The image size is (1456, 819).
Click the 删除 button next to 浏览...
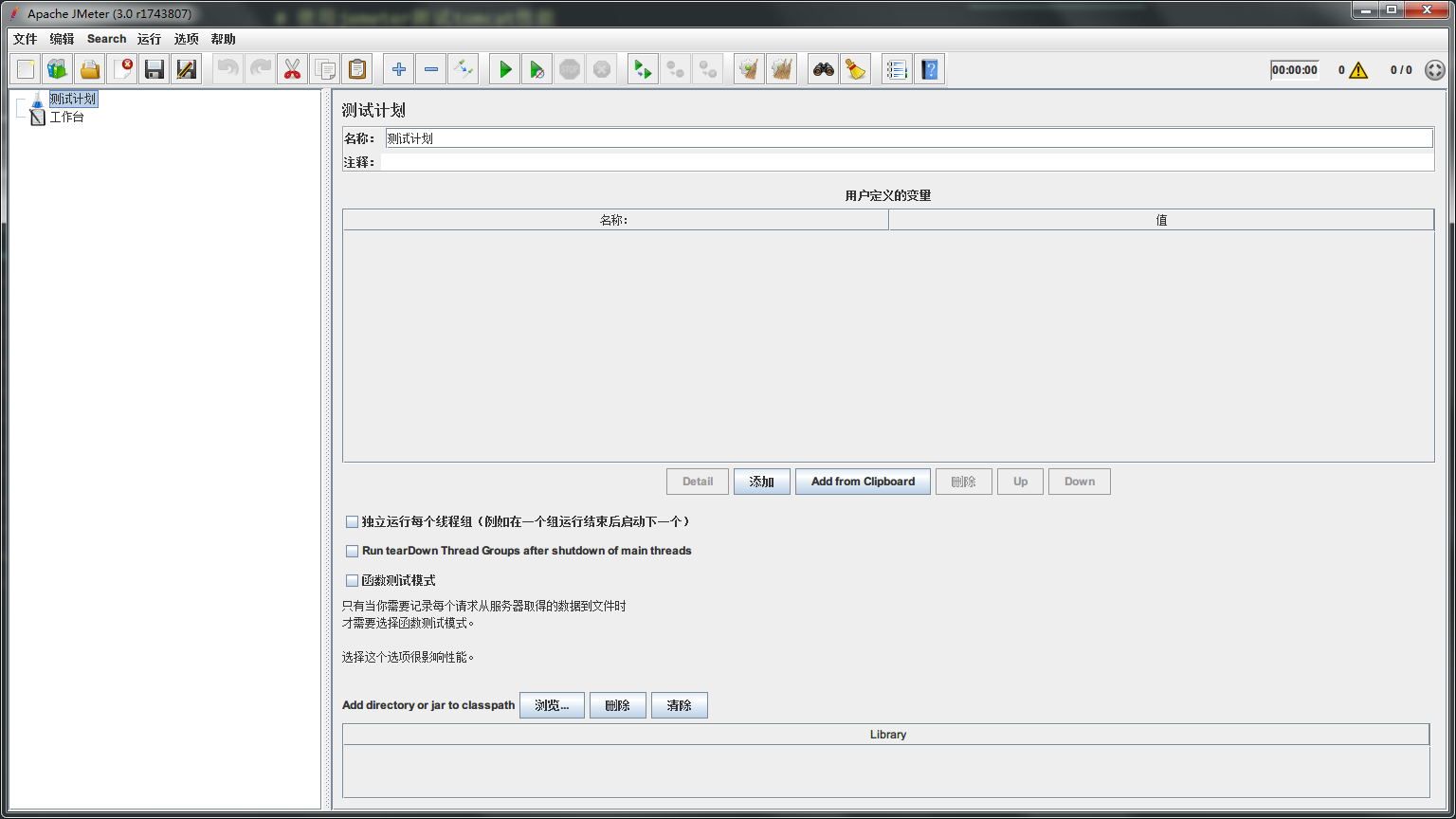[618, 705]
